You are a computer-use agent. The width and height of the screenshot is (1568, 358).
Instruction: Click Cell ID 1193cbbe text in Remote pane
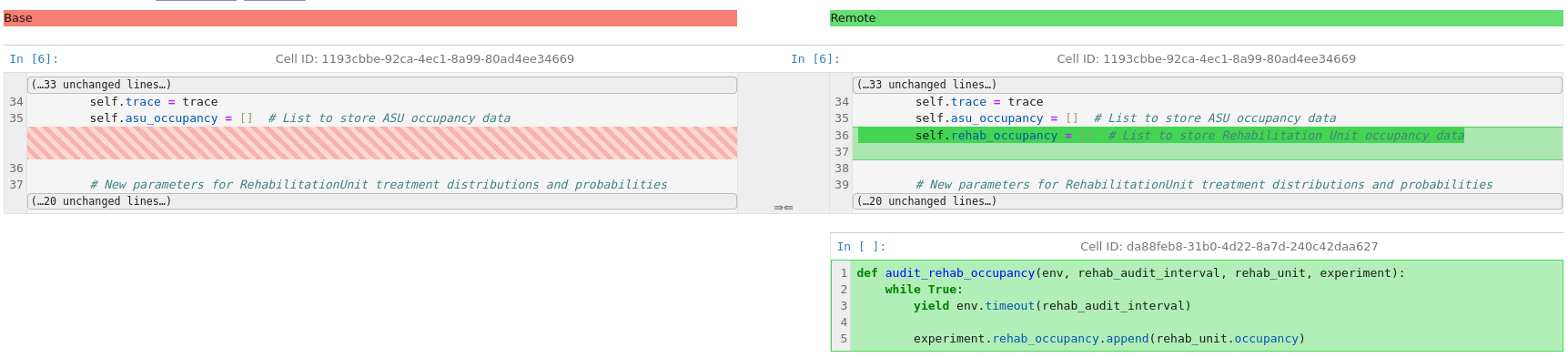click(1206, 59)
